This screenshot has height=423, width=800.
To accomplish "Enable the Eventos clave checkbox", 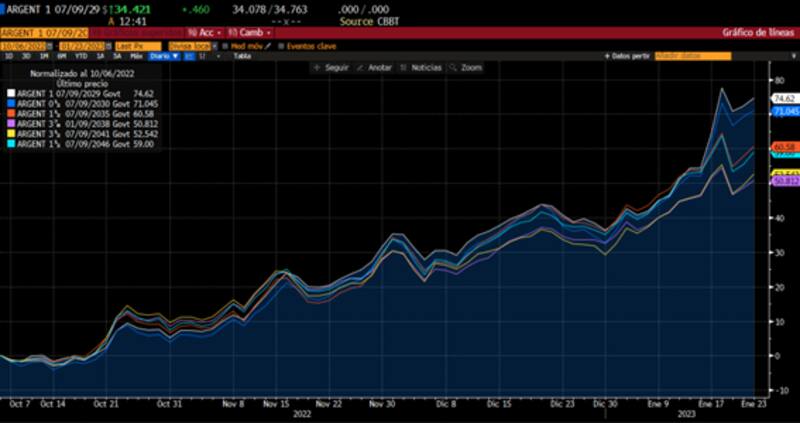I will tap(281, 46).
